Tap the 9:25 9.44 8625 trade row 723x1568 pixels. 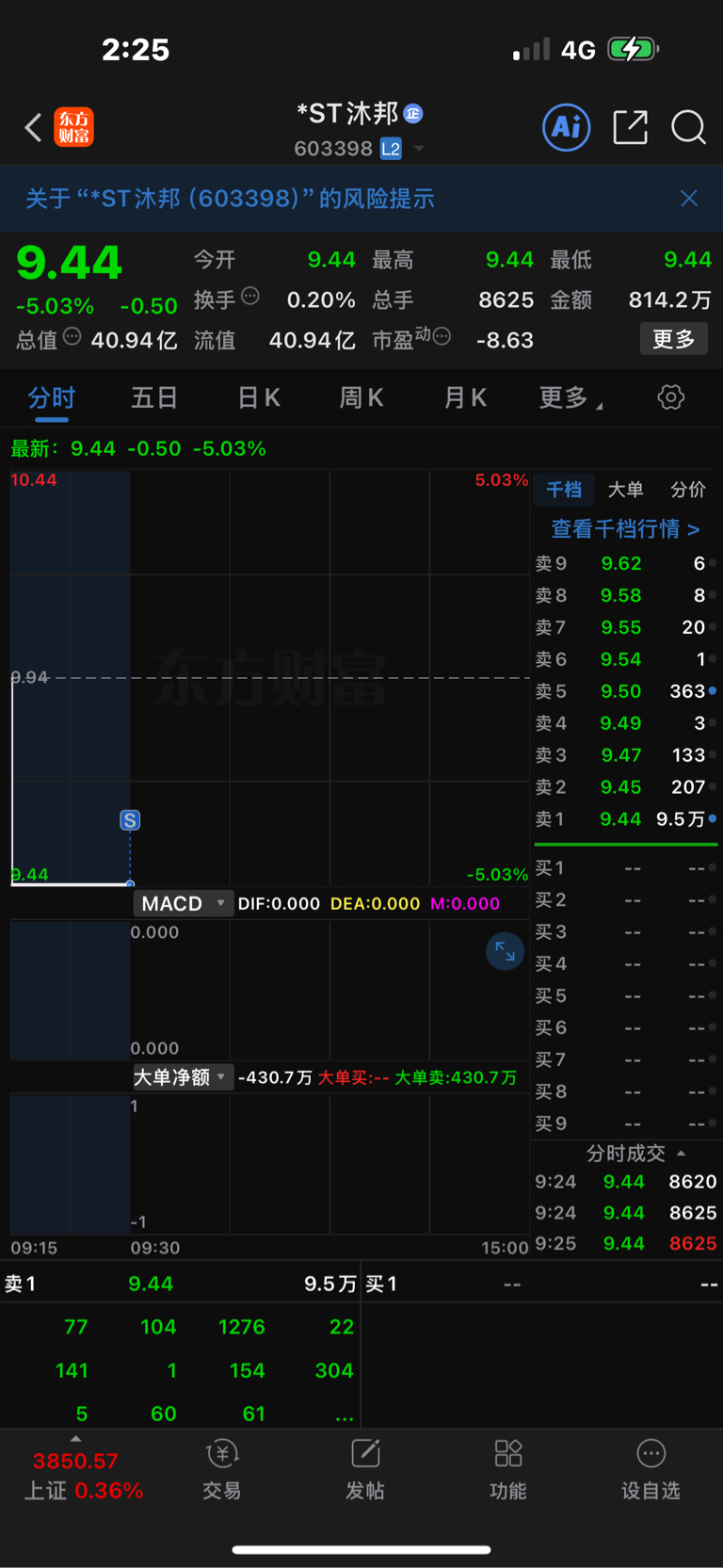(x=625, y=1243)
